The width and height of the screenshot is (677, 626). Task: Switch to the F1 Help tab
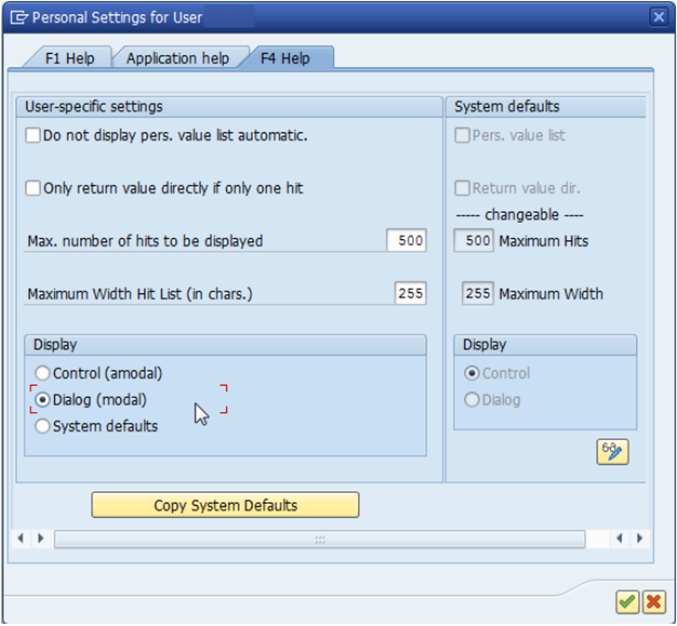pyautogui.click(x=69, y=58)
